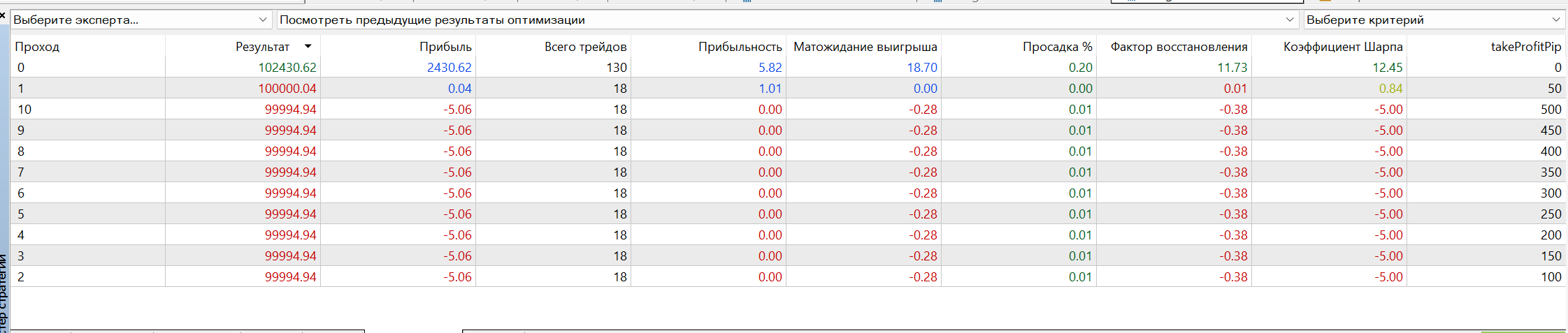Click the Матожидание выигрыша column header

(x=865, y=47)
